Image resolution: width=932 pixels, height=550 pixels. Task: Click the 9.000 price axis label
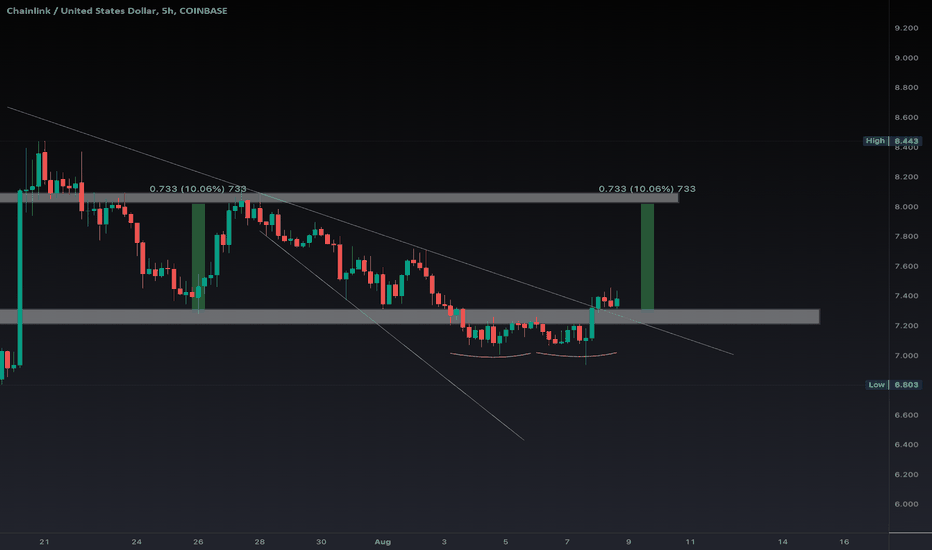906,58
